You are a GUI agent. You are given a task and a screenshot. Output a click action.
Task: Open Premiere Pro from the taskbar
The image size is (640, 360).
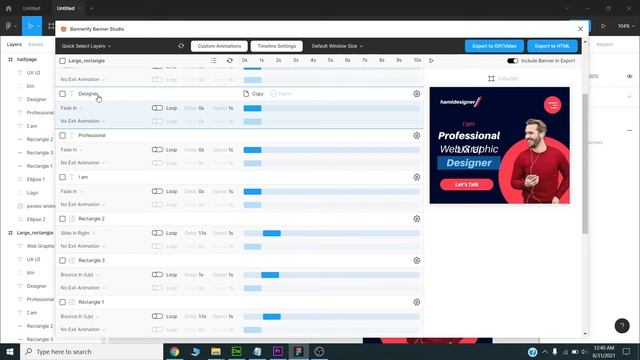point(278,351)
